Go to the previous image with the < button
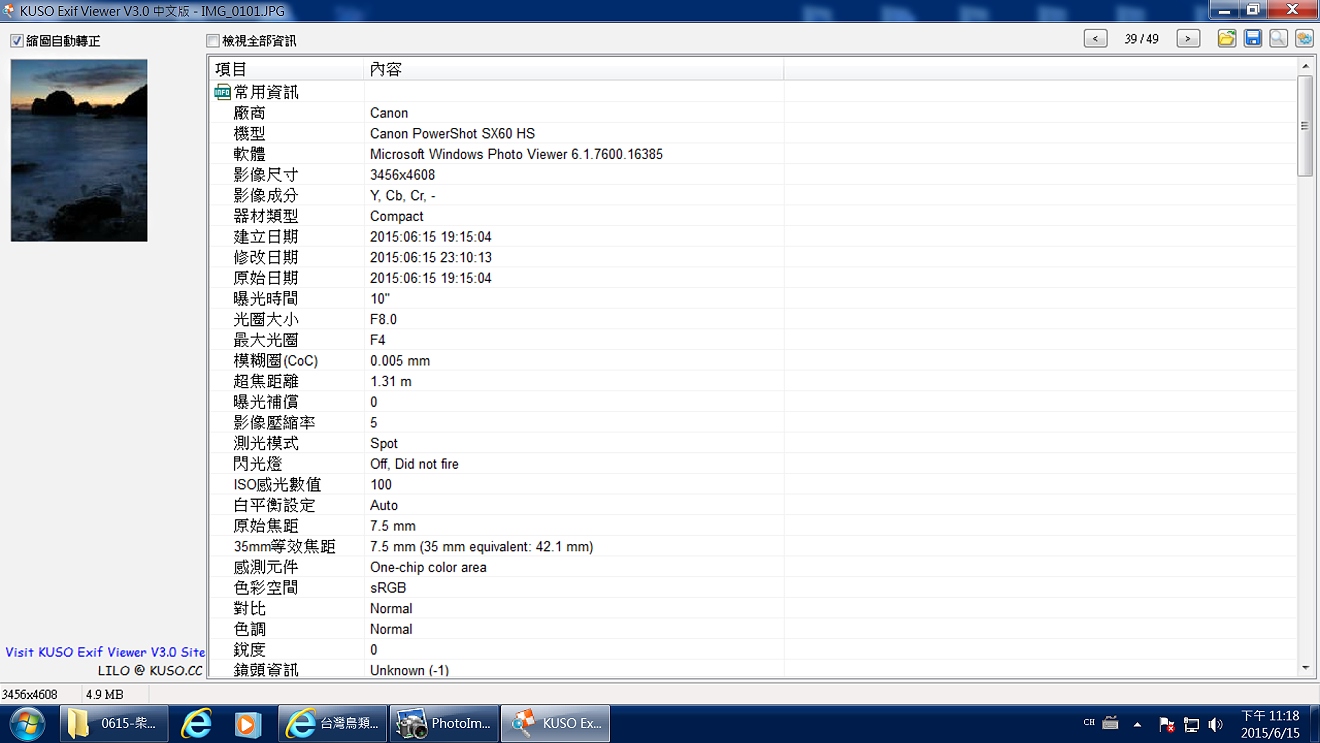 point(1096,39)
